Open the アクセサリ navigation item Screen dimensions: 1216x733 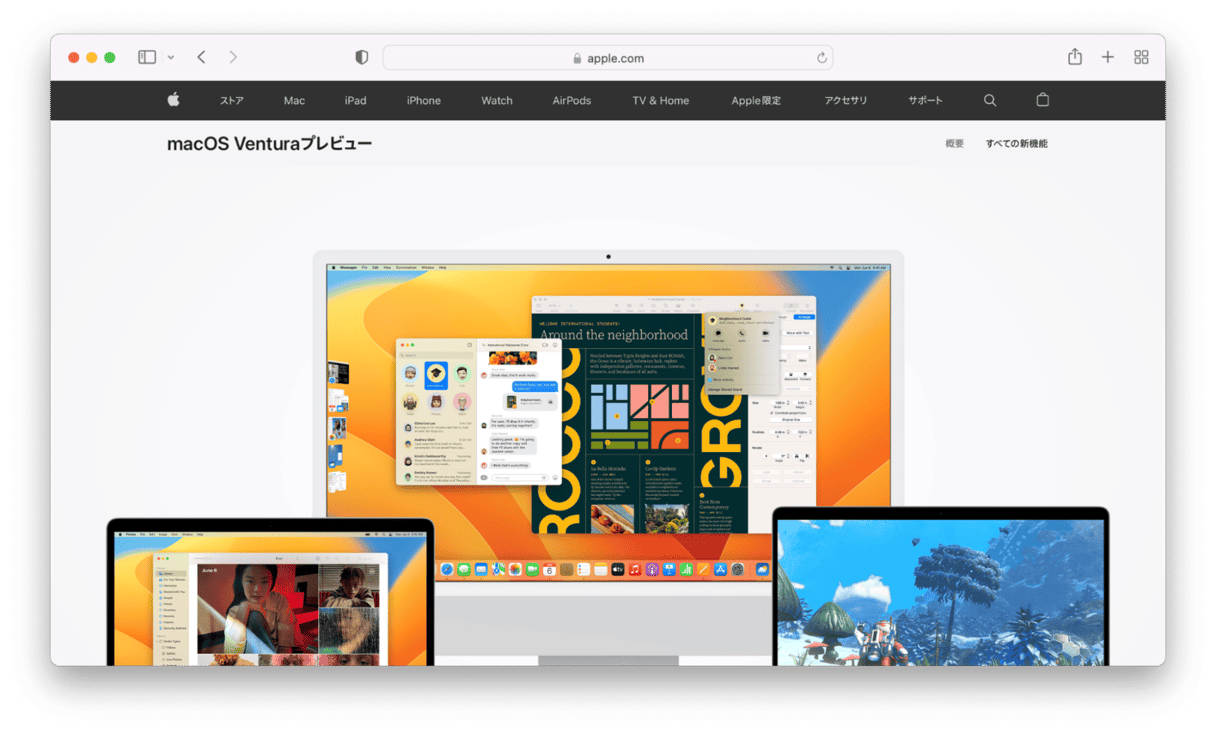846,101
